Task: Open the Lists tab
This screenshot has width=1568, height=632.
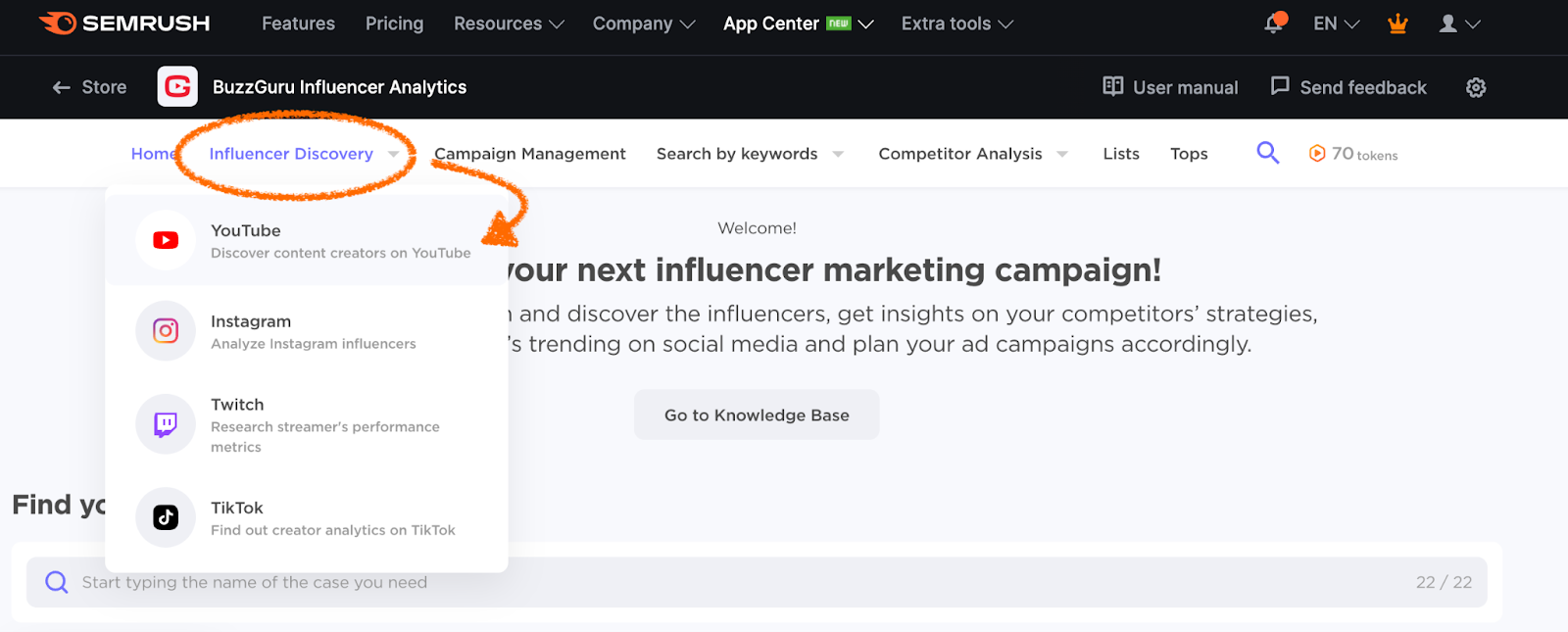Action: point(1121,154)
